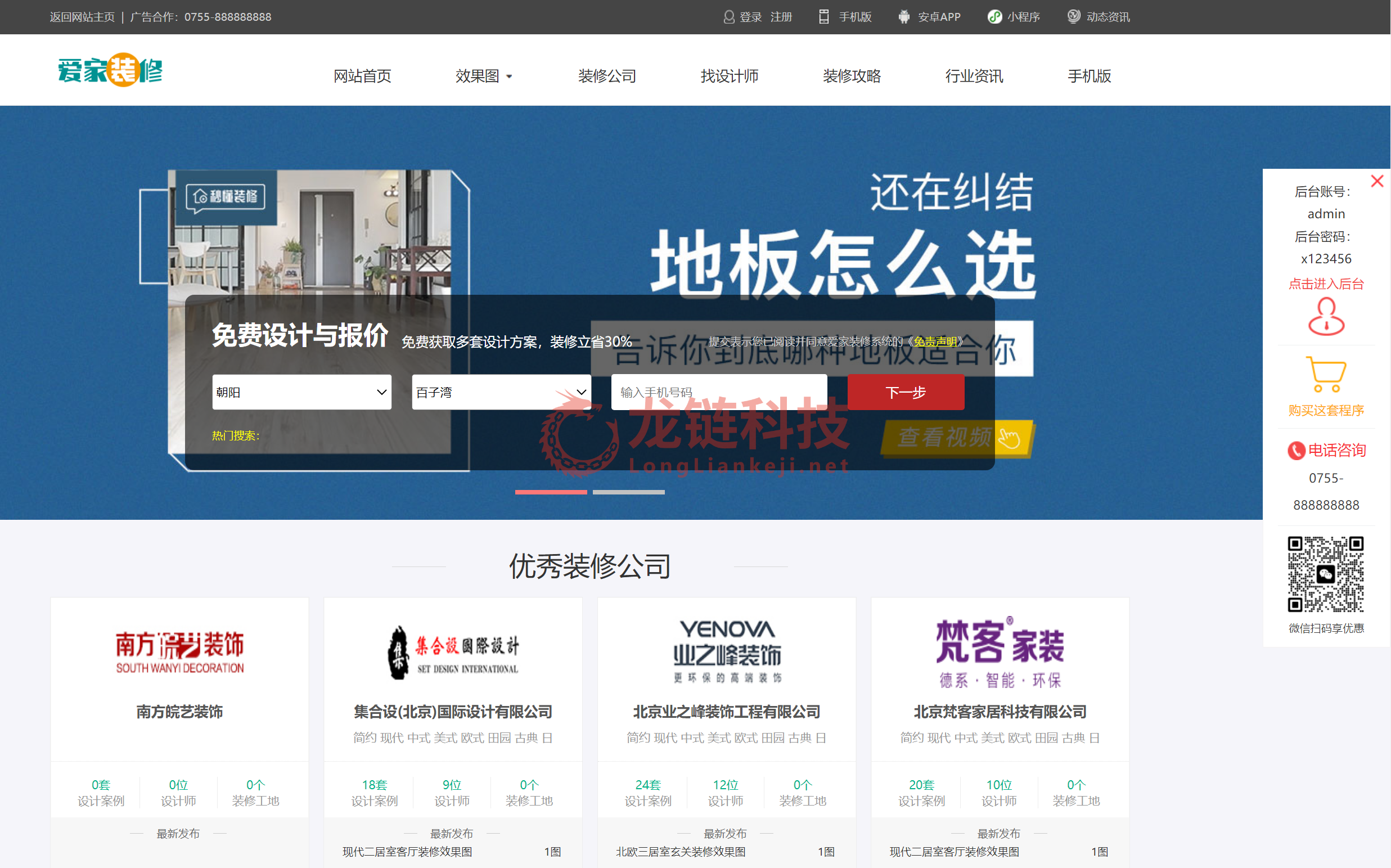Open 现代二居室客厅装修效果图 under 集合设
This screenshot has width=1391, height=868.
[407, 852]
